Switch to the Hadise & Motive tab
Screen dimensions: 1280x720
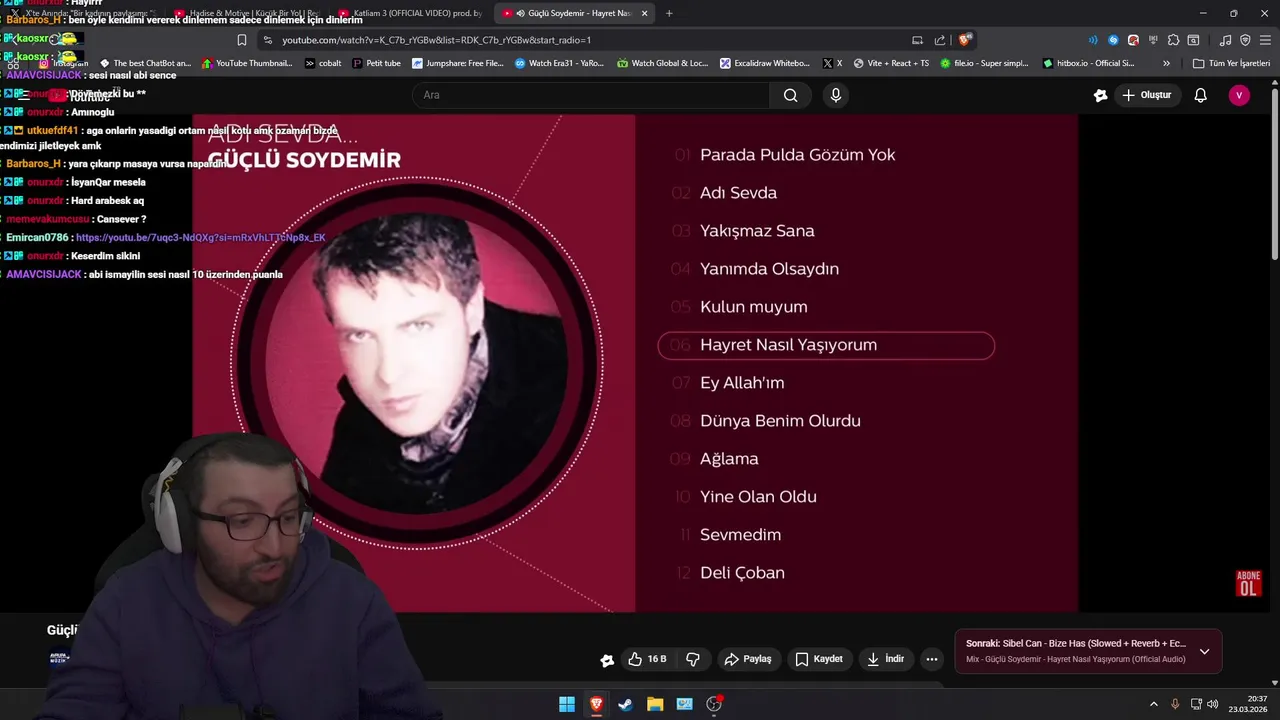click(247, 13)
